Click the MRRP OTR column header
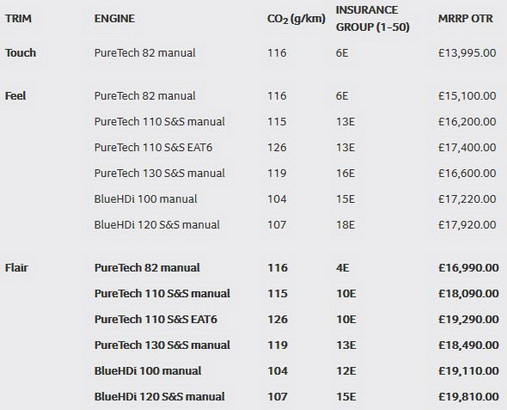 465,18
